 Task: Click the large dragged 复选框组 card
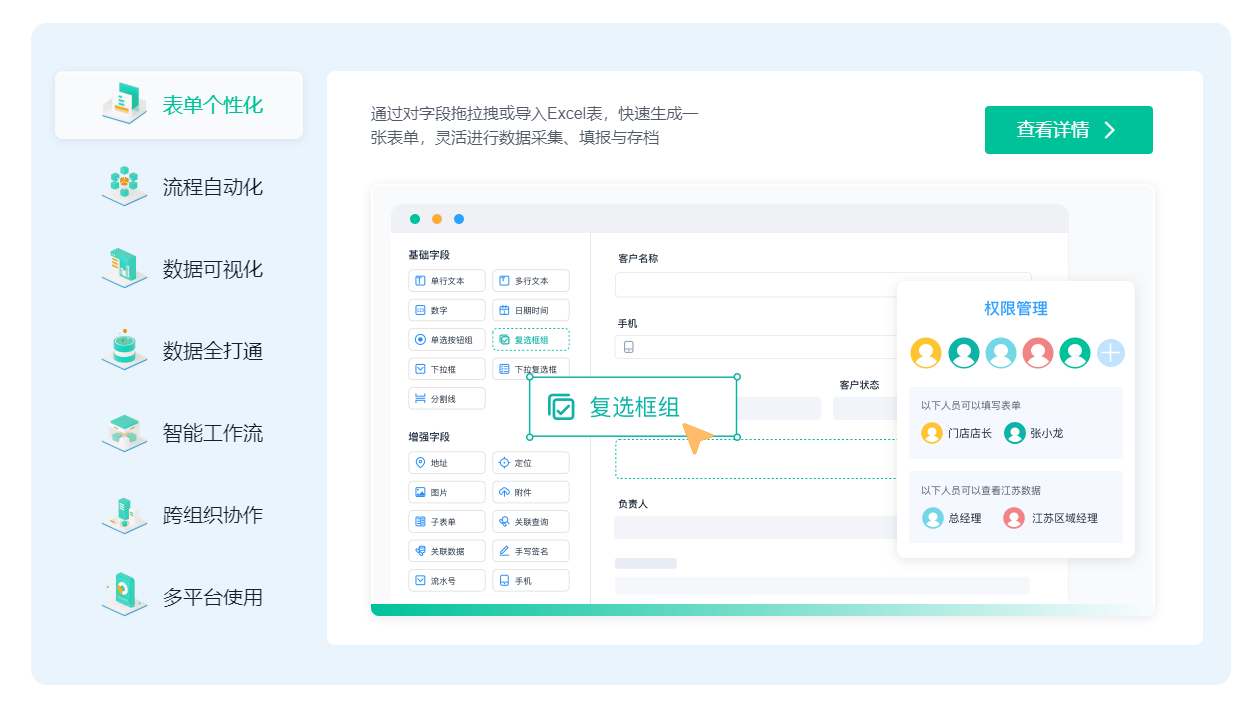click(x=633, y=407)
